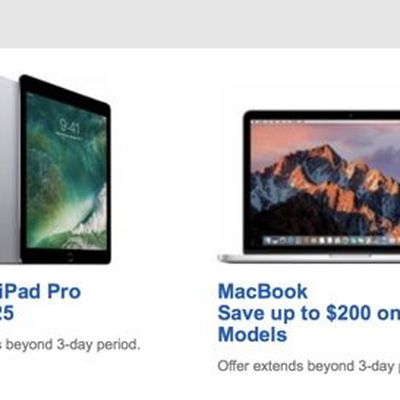Click the MacBook product photo
The height and width of the screenshot is (400, 400).
309,187
